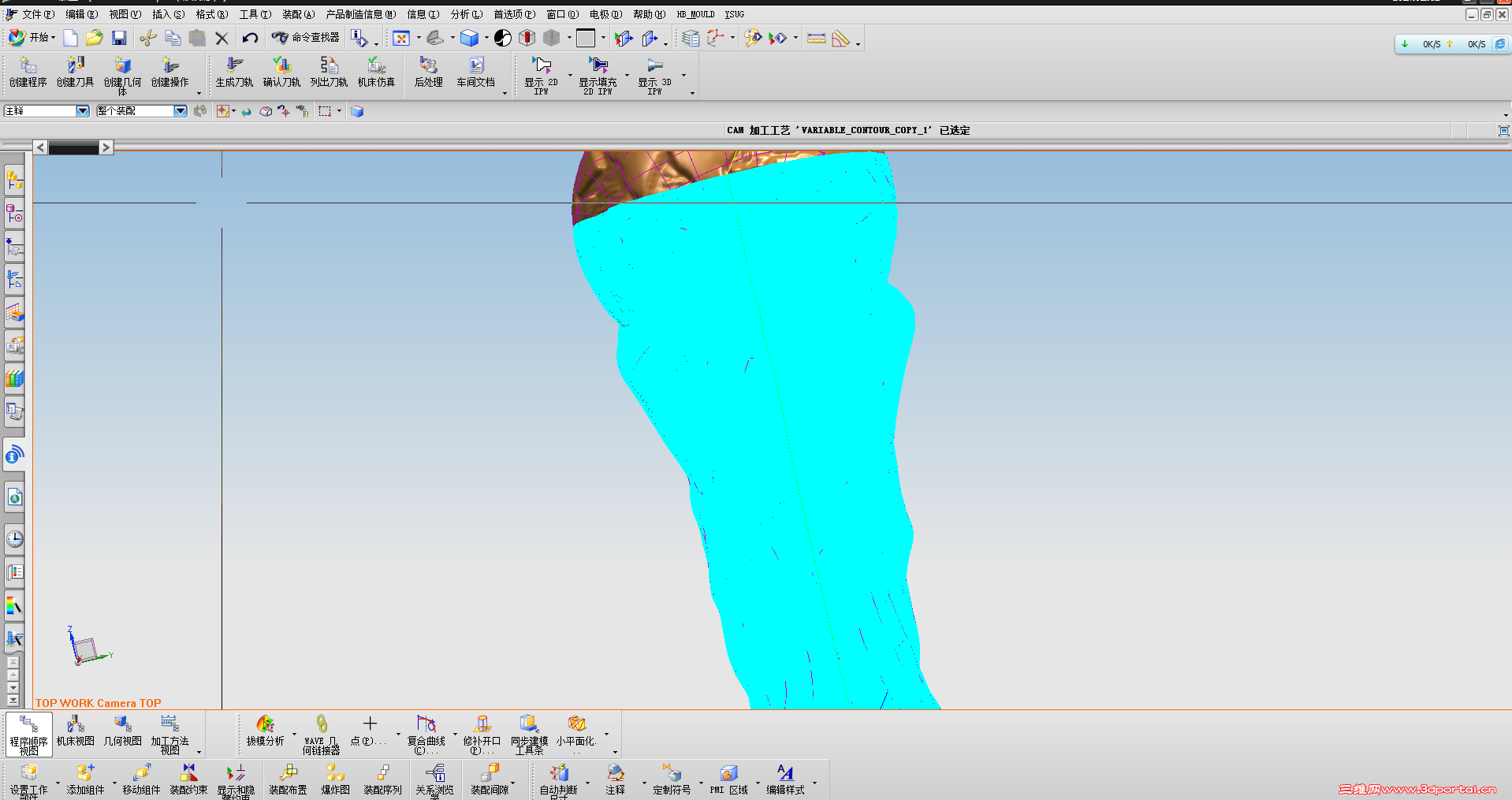Open the Synchronous Modeling toolbar (同步建模工具条)

[530, 735]
